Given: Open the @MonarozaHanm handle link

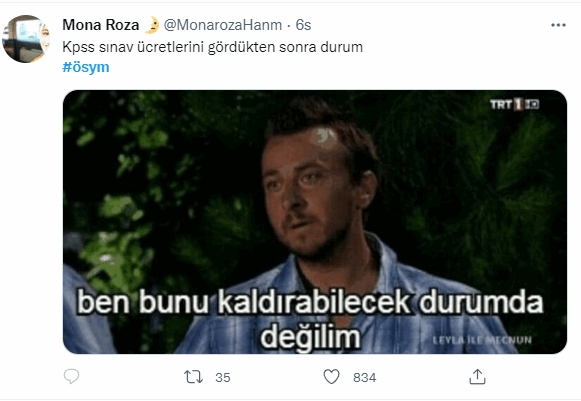Looking at the screenshot, I should 223,25.
